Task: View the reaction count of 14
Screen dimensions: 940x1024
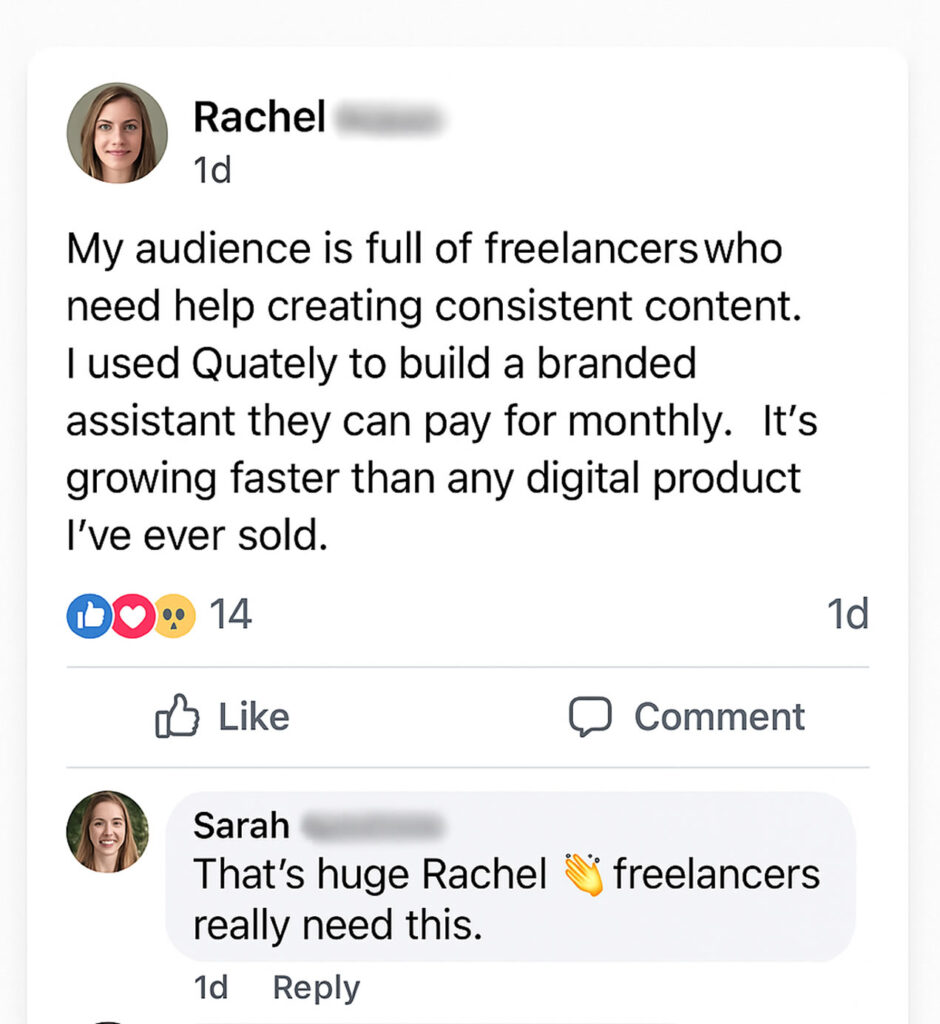Action: click(x=230, y=615)
